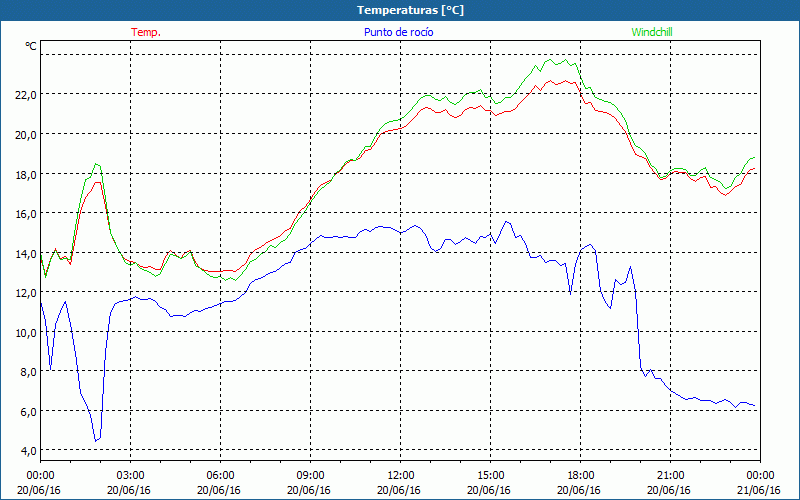
Task: Click the 10,0 y-axis value
Action: pos(26,333)
